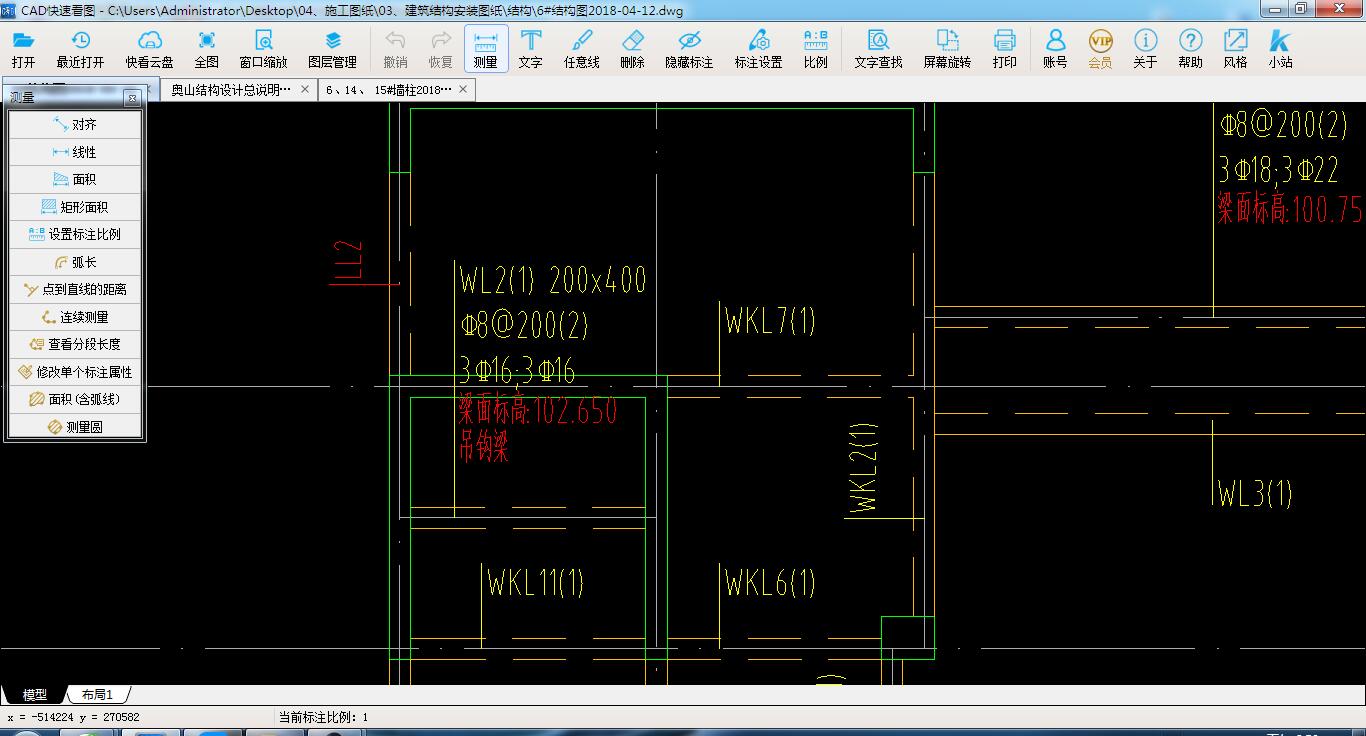Choose 点到直线的距离 measurement

click(x=75, y=289)
